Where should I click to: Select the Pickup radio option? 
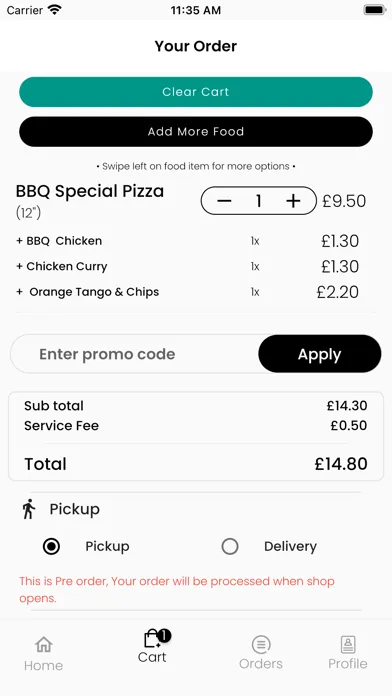click(x=51, y=546)
